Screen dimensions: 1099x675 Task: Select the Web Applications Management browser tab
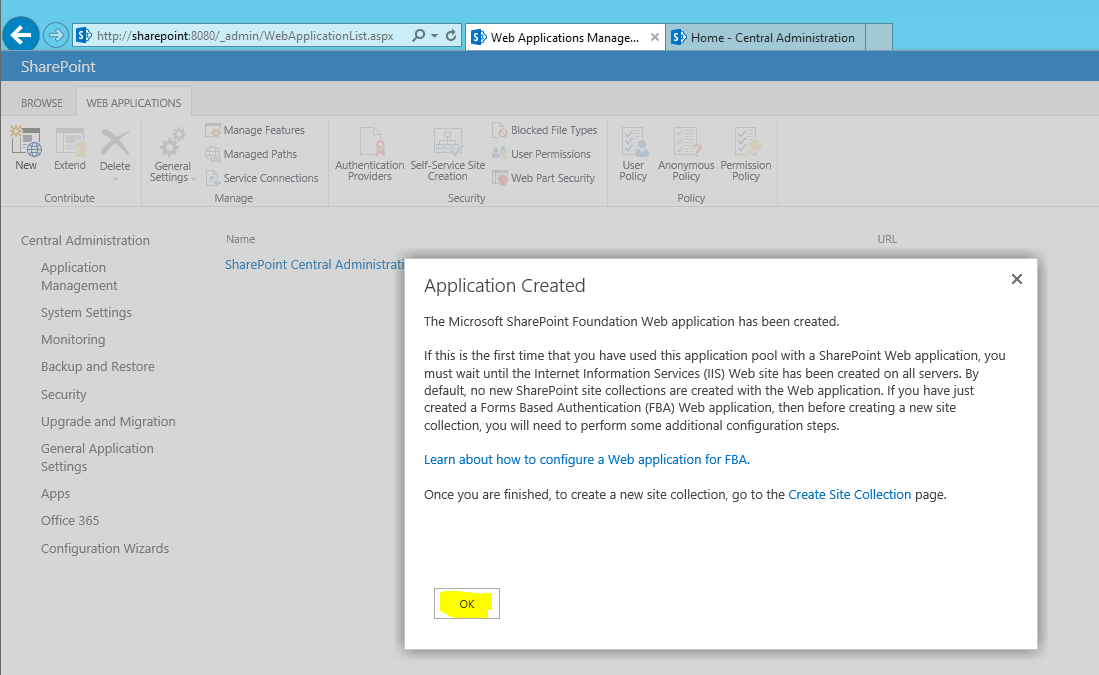564,37
